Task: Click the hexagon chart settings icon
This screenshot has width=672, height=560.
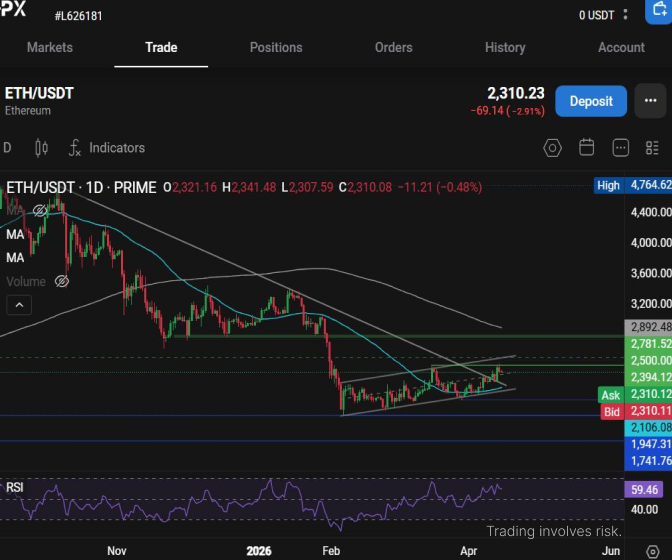Action: (x=552, y=148)
